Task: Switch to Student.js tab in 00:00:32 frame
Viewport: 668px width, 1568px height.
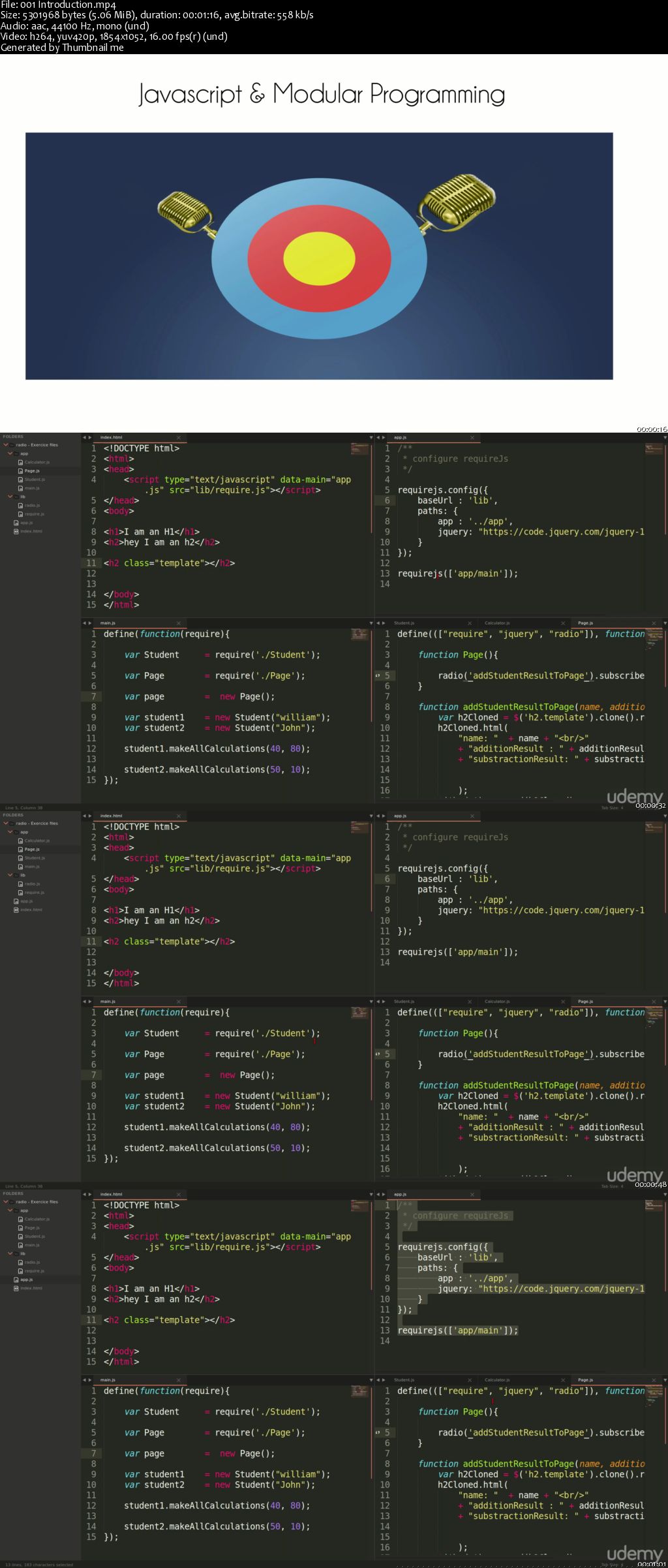Action: pos(431,623)
